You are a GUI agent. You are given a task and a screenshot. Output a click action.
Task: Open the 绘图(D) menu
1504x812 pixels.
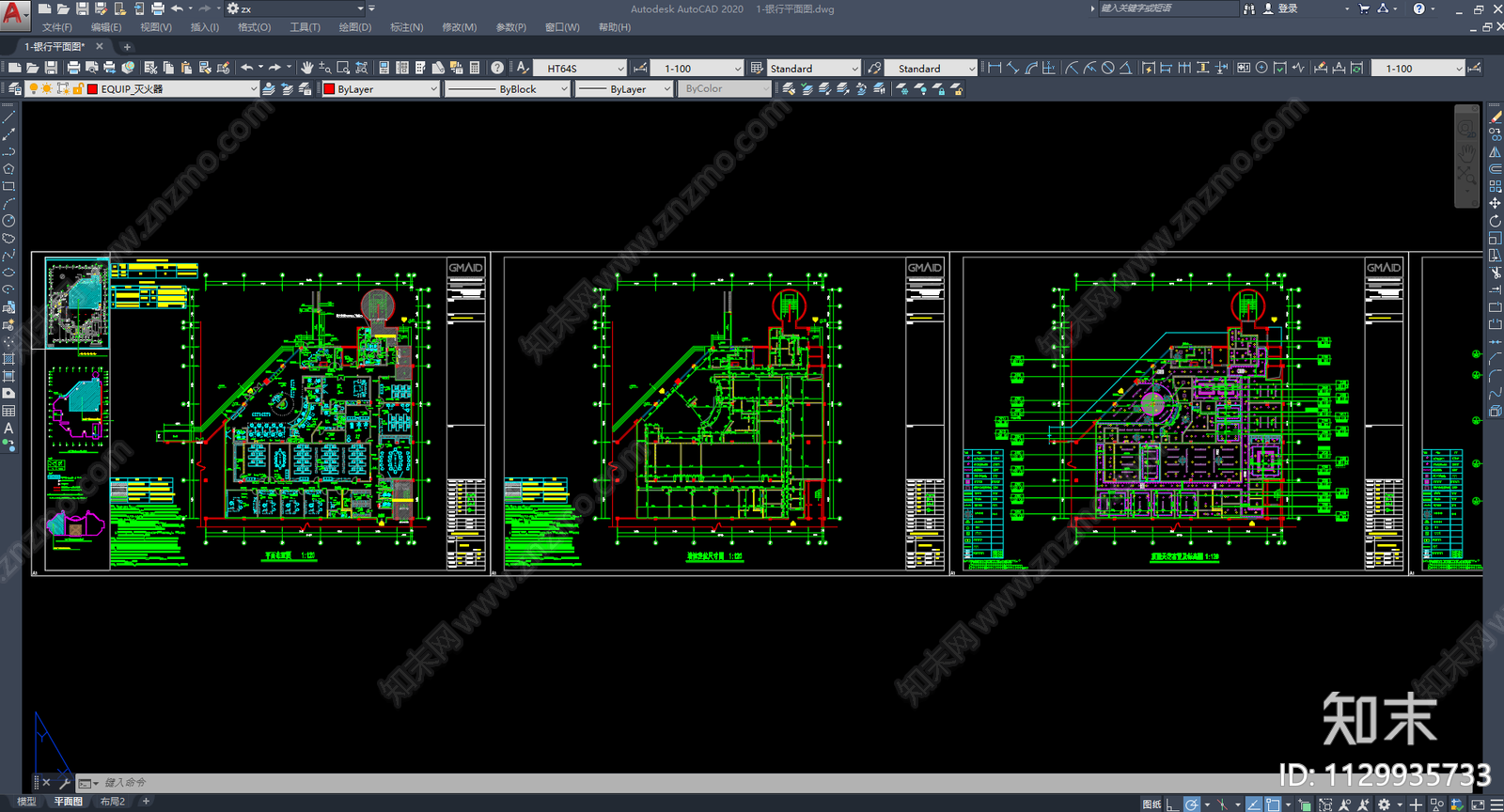[354, 27]
